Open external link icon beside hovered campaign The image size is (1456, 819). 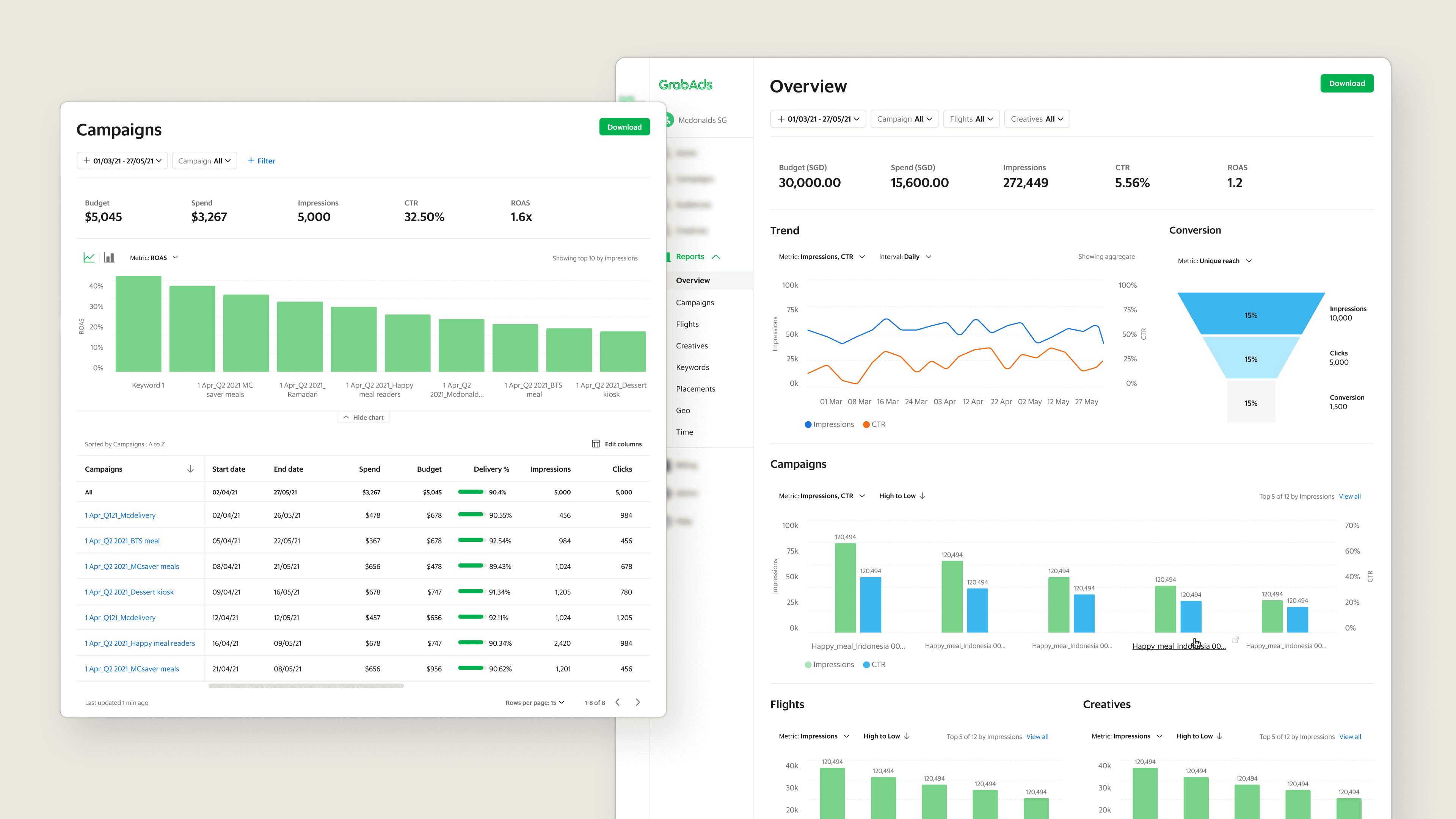[1236, 640]
